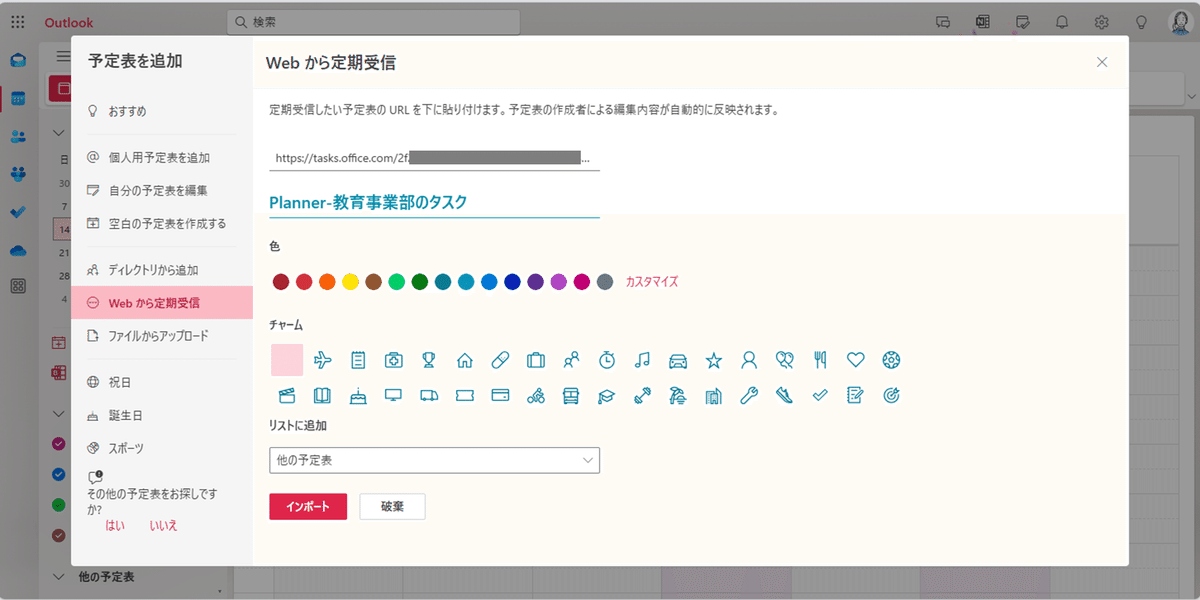Viewport: 1200px width, 600px height.
Task: Open ディレクトリから追加
Action: (x=162, y=270)
